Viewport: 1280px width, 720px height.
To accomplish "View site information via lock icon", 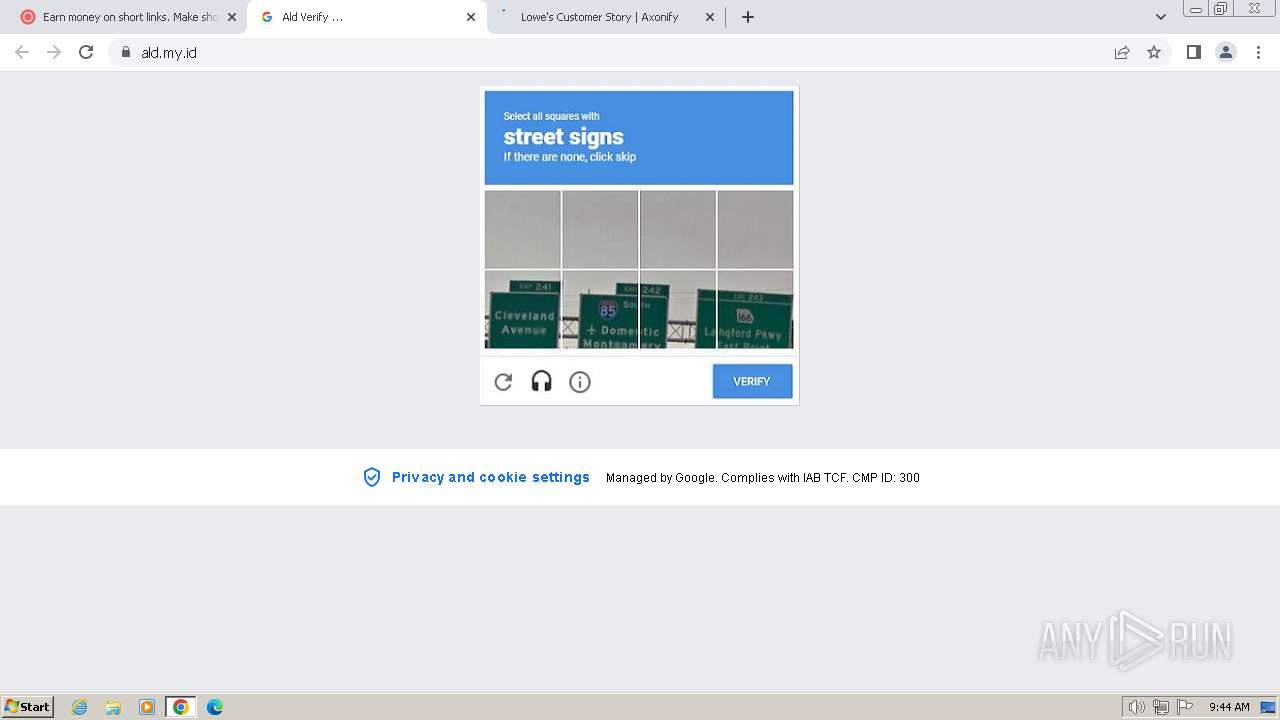I will [125, 52].
